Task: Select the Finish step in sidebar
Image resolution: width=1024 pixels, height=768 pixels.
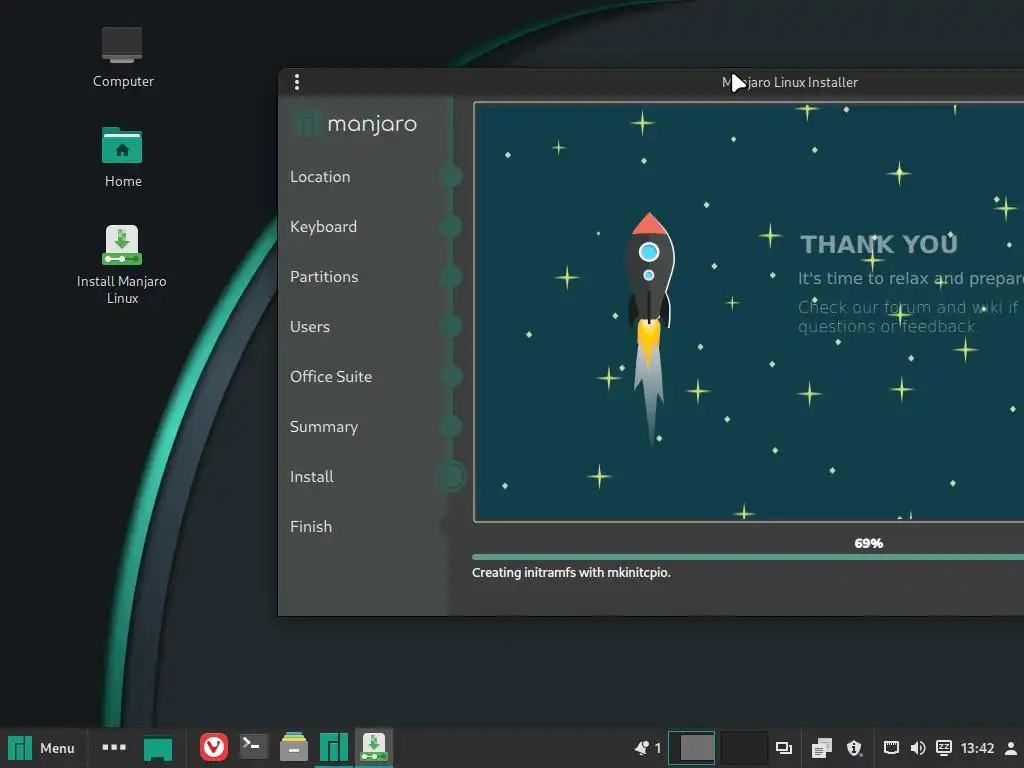Action: click(311, 527)
